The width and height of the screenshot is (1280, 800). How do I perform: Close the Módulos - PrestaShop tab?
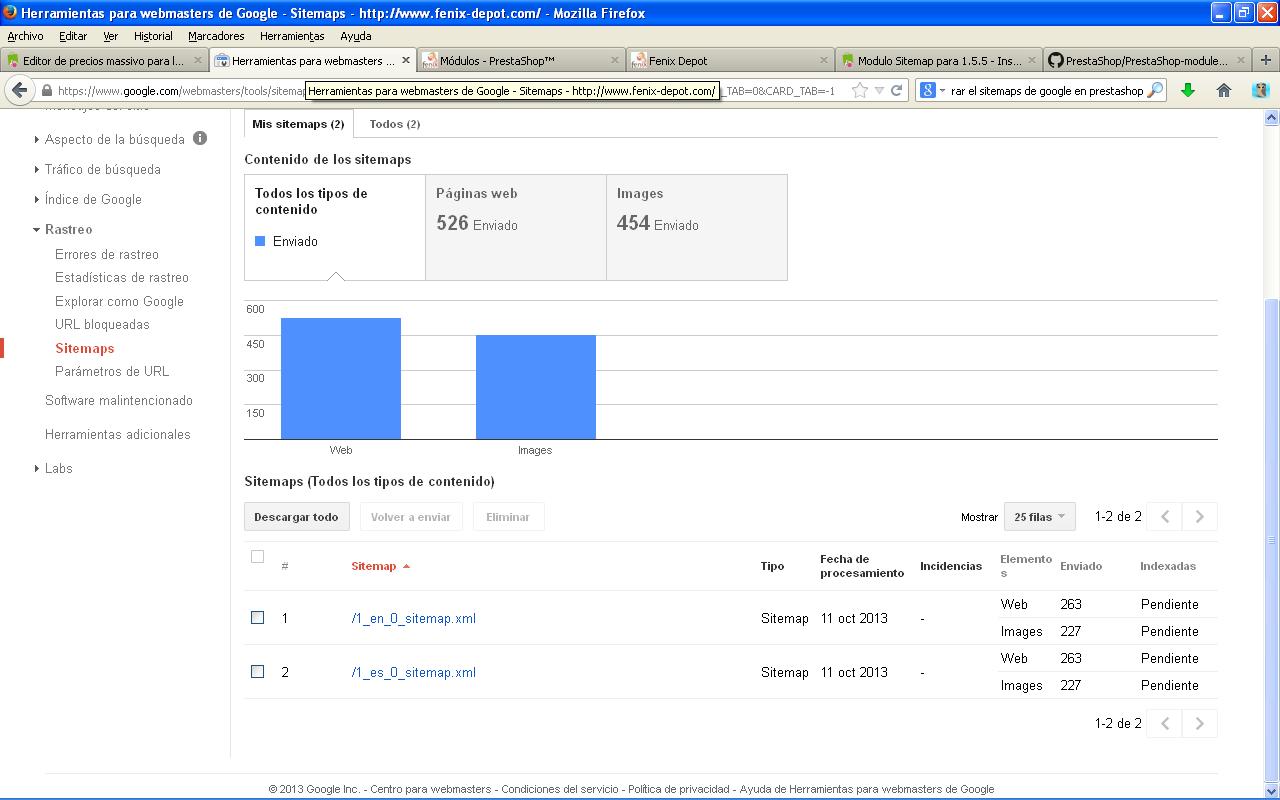pos(614,60)
